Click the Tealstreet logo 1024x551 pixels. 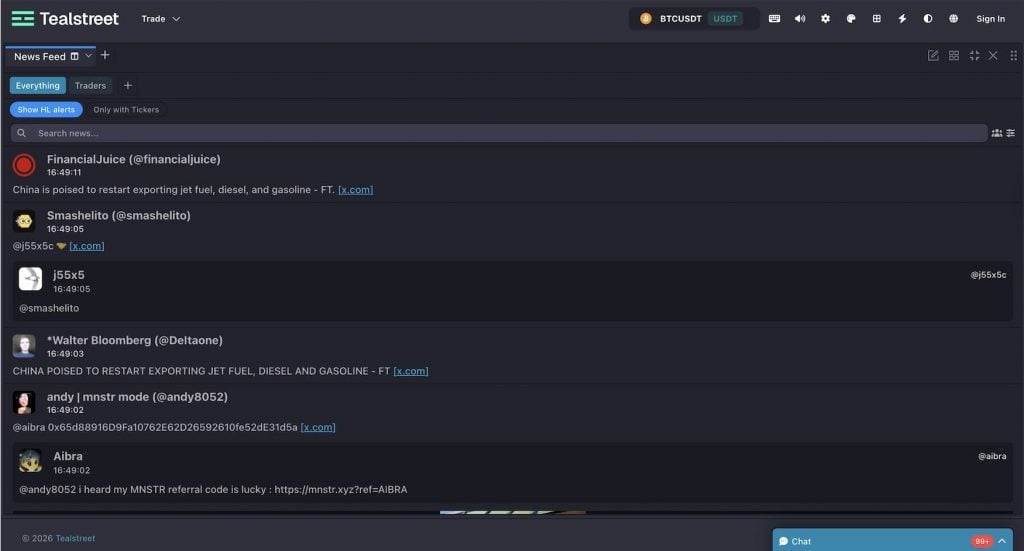tap(65, 18)
